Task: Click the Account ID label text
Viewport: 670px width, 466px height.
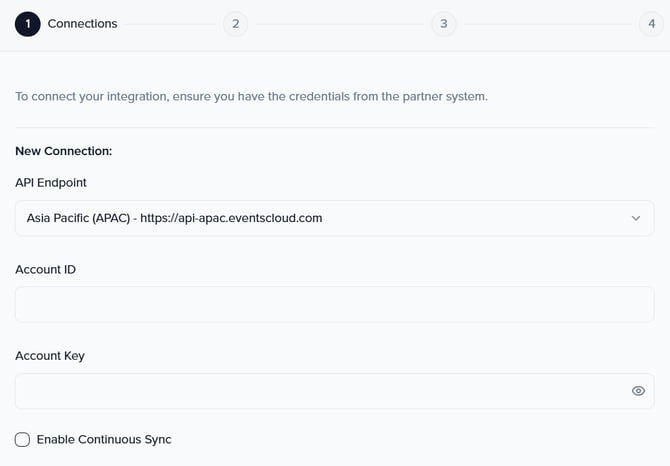Action: tap(45, 269)
